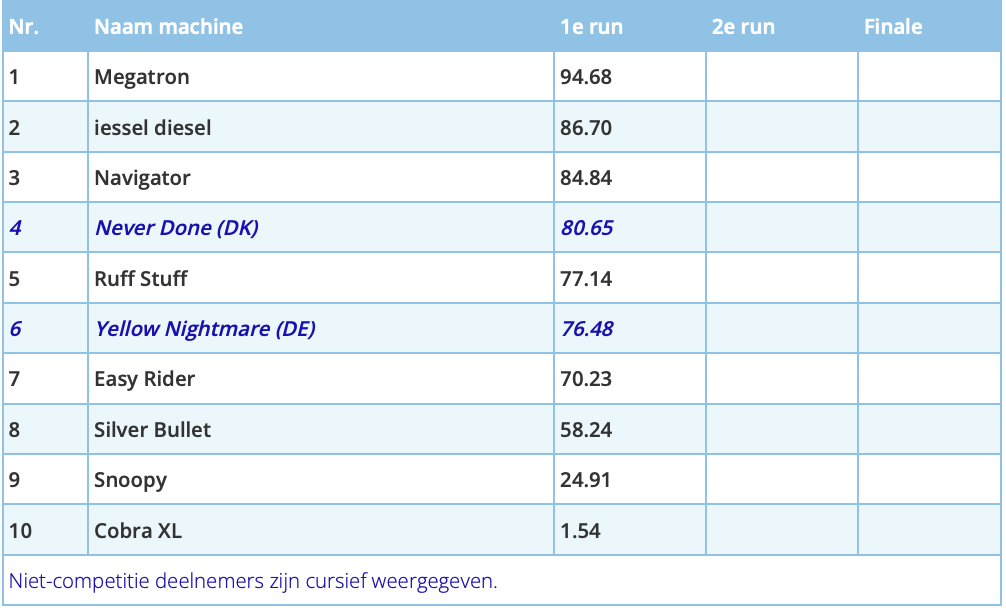Click the italic 76.48 score
The width and height of the screenshot is (1006, 608).
point(587,329)
